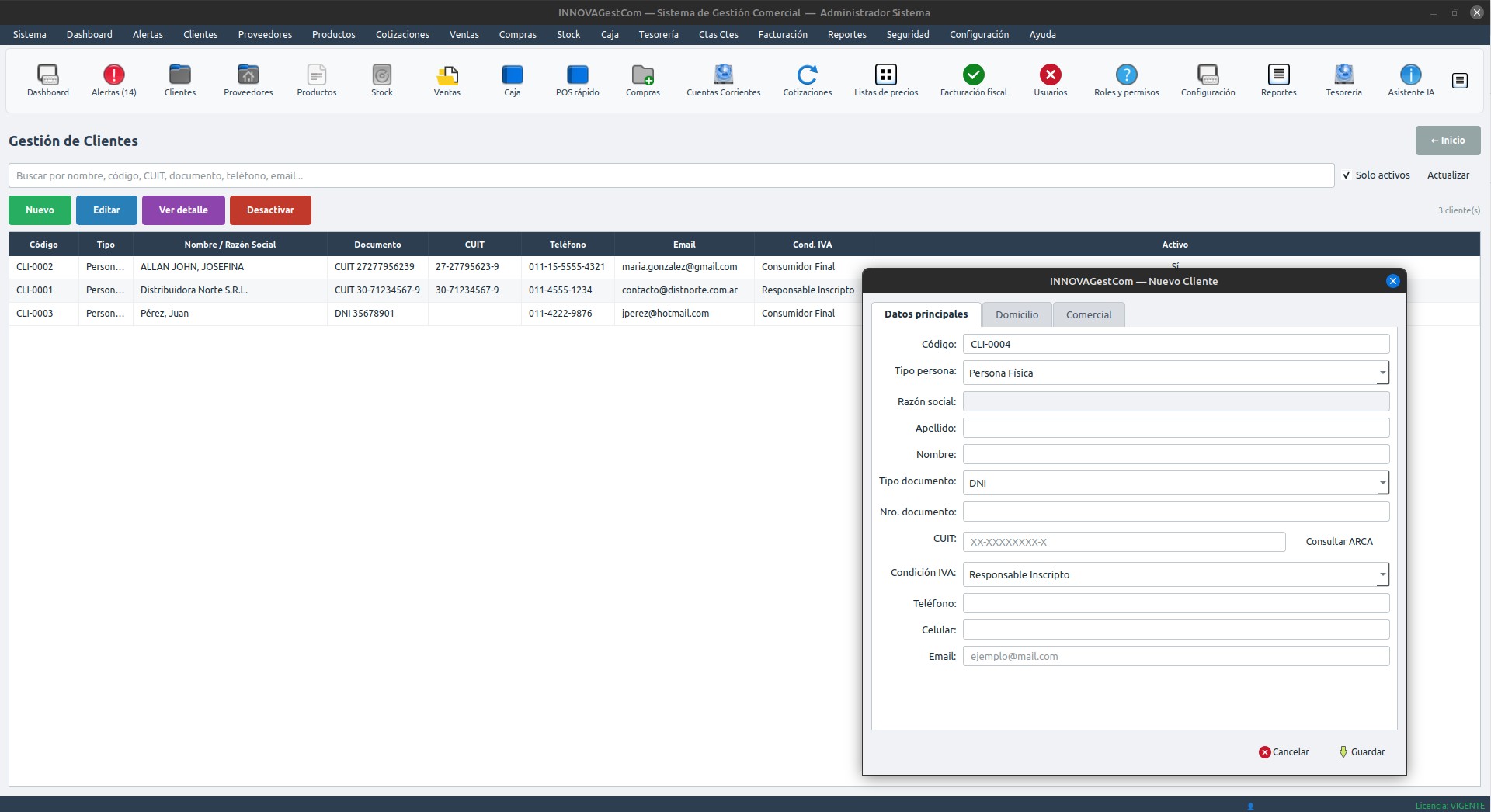1491x812 pixels.
Task: Click the Facturación fiscal green check icon
Action: [973, 75]
